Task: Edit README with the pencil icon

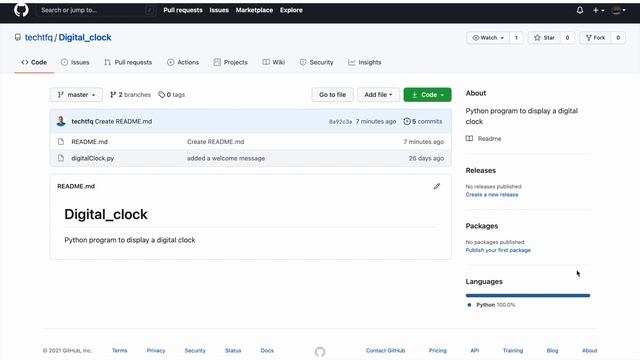Action: tap(437, 186)
